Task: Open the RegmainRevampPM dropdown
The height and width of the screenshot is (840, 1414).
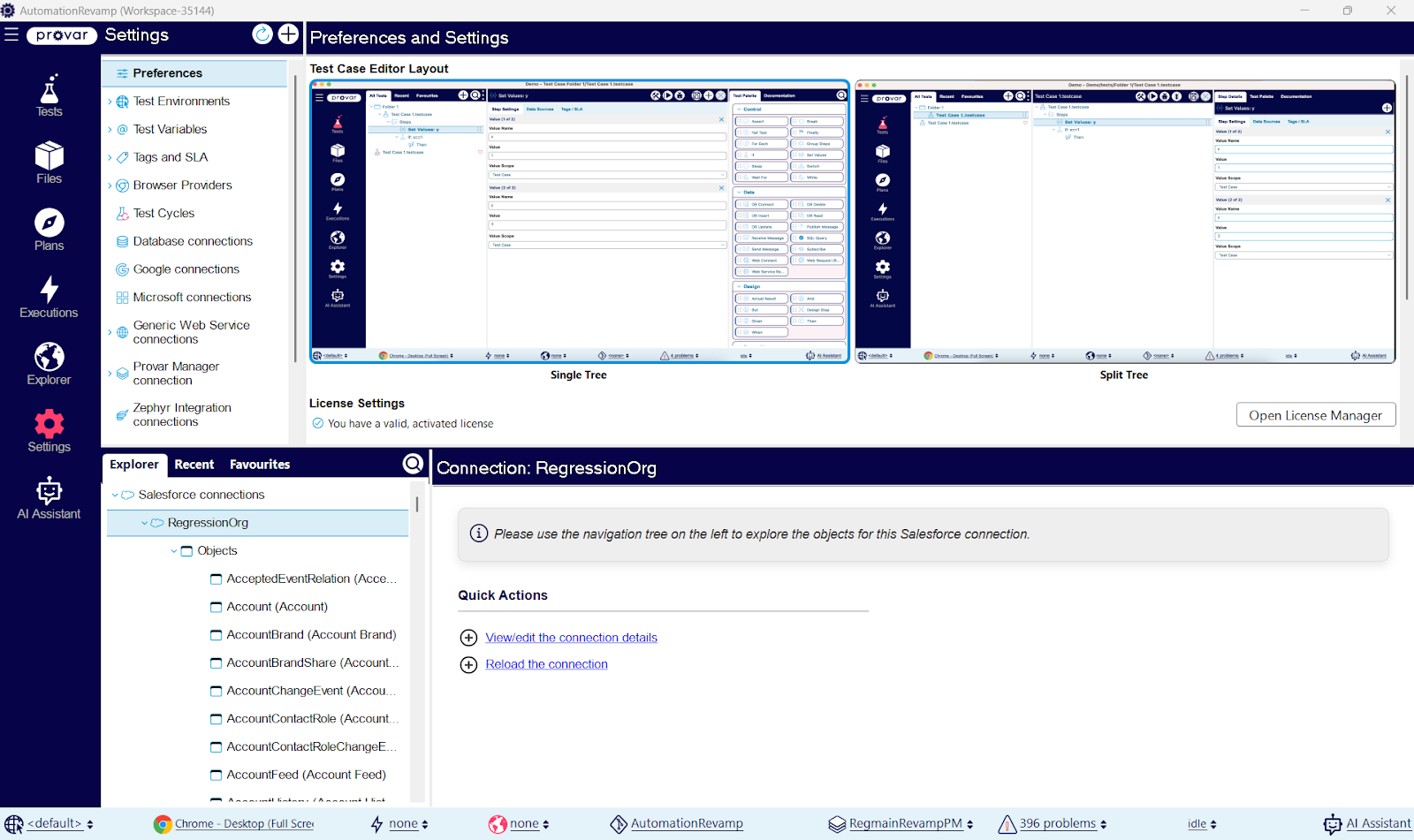Action: 911,824
